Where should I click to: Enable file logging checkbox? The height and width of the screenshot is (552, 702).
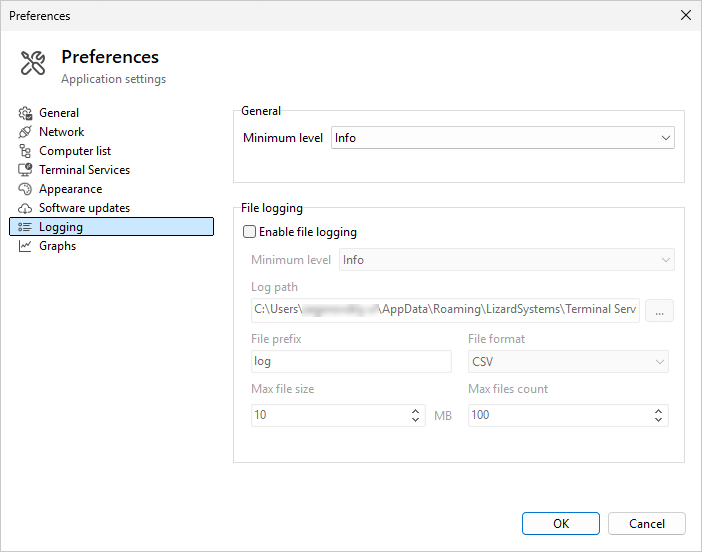pos(250,232)
